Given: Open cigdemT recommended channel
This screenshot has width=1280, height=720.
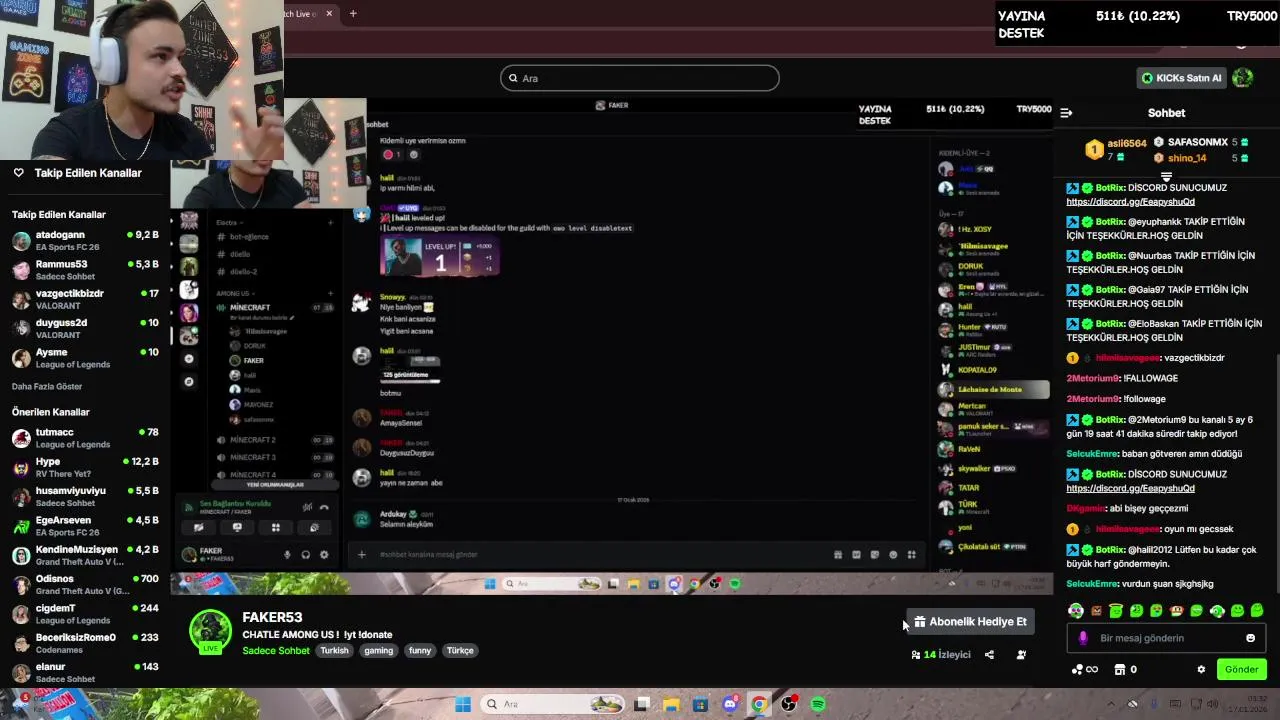Looking at the screenshot, I should (85, 614).
